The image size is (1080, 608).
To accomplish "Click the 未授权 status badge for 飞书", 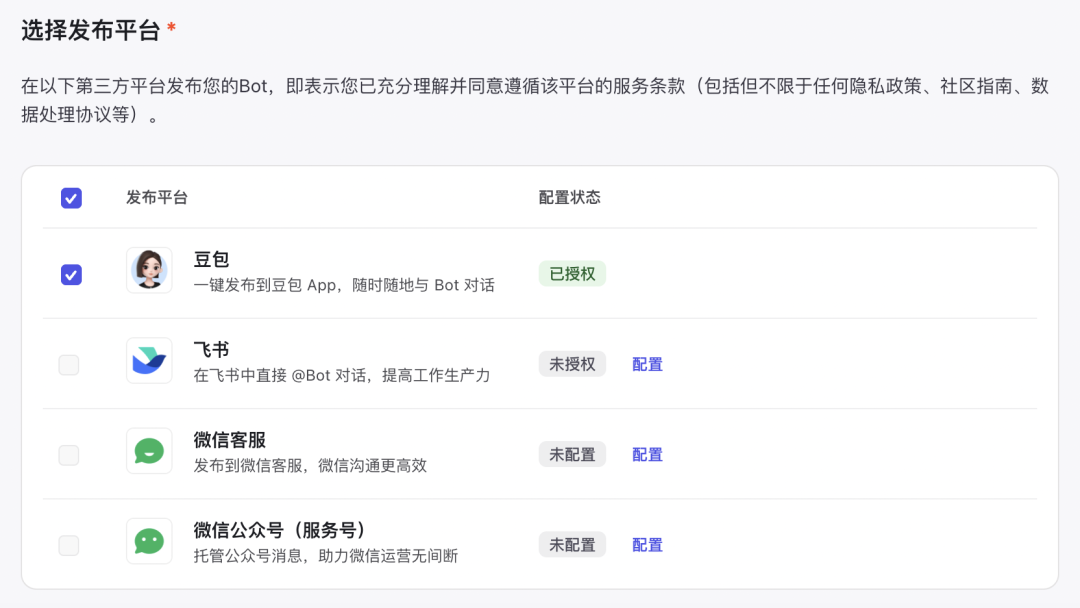I will pyautogui.click(x=572, y=364).
